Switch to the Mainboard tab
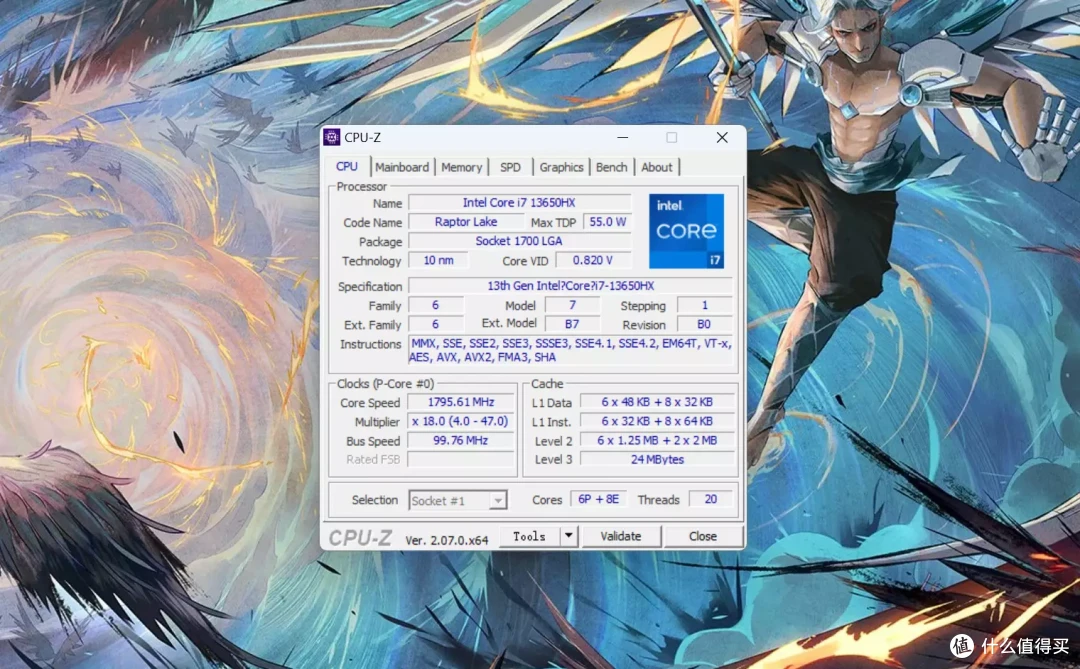Image resolution: width=1080 pixels, height=669 pixels. pos(402,167)
